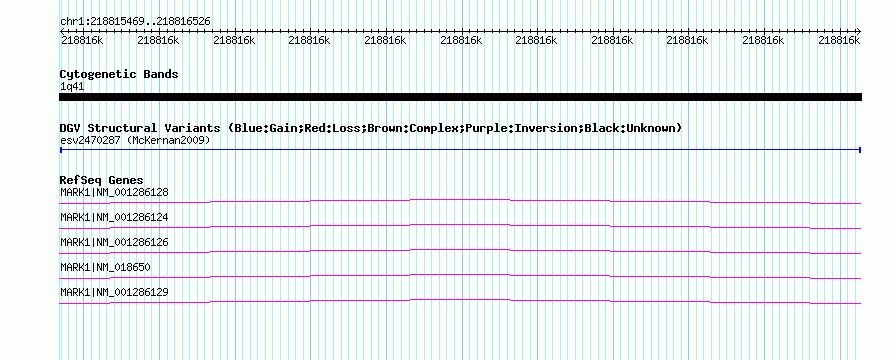890x360 pixels.
Task: Open MARK1|NM_018650 transcript label
Action: tap(106, 267)
